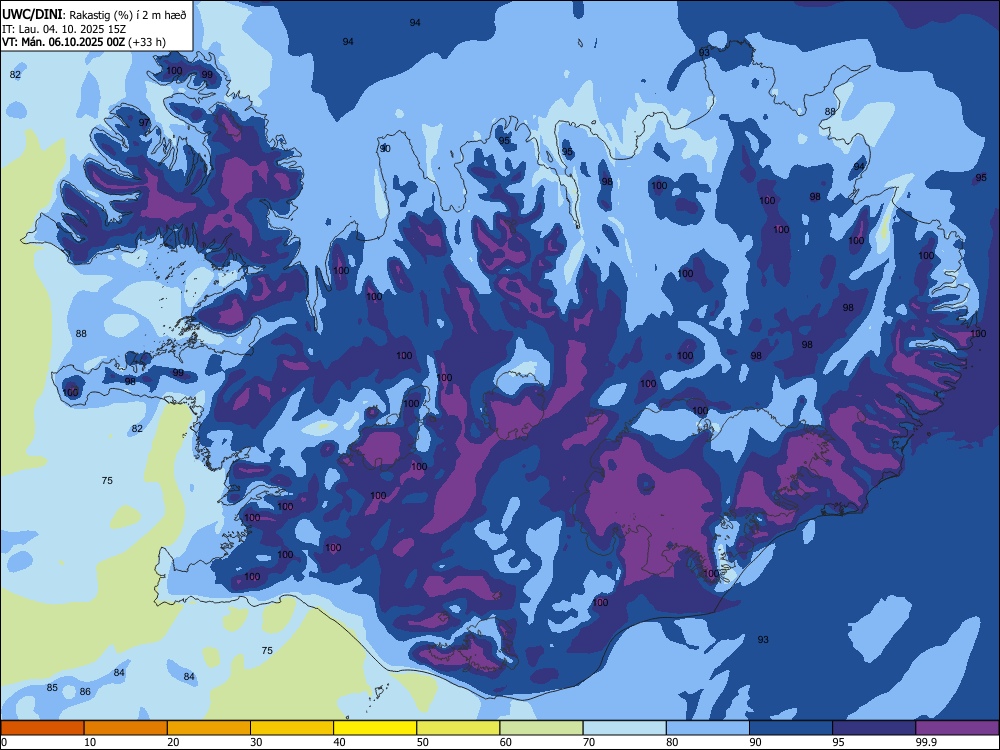The width and height of the screenshot is (1000, 750).
Task: Select 'Rakastig (%) í 2 m hæð' label
Action: (128, 15)
